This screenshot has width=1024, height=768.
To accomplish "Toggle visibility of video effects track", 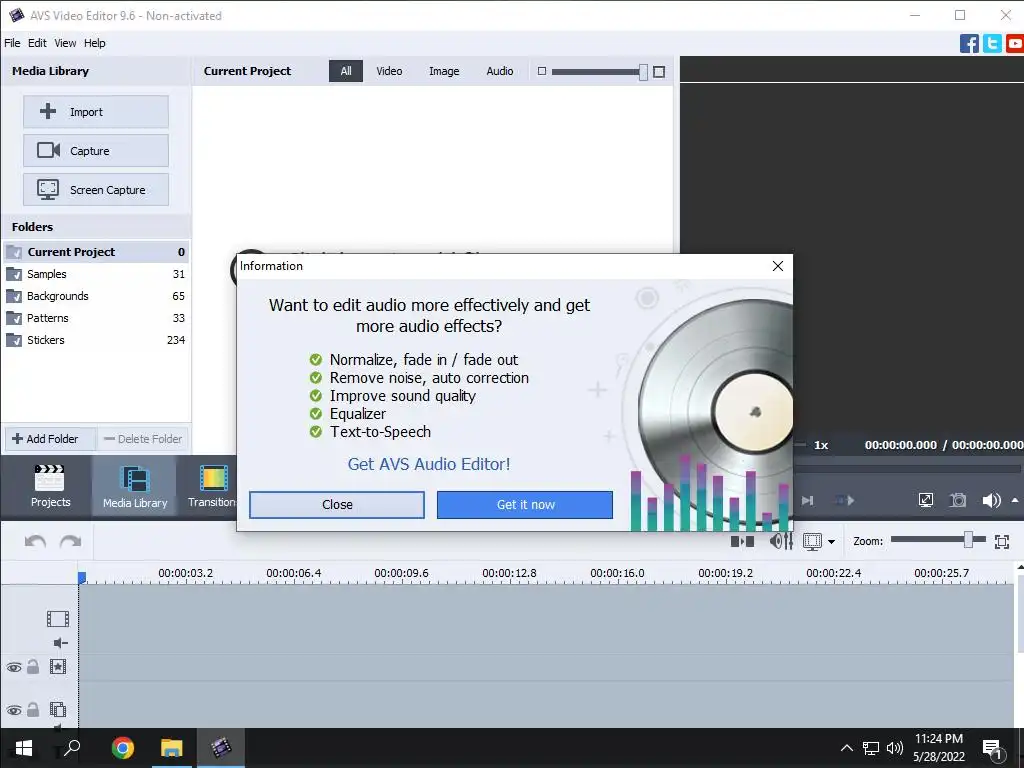I will click(14, 667).
